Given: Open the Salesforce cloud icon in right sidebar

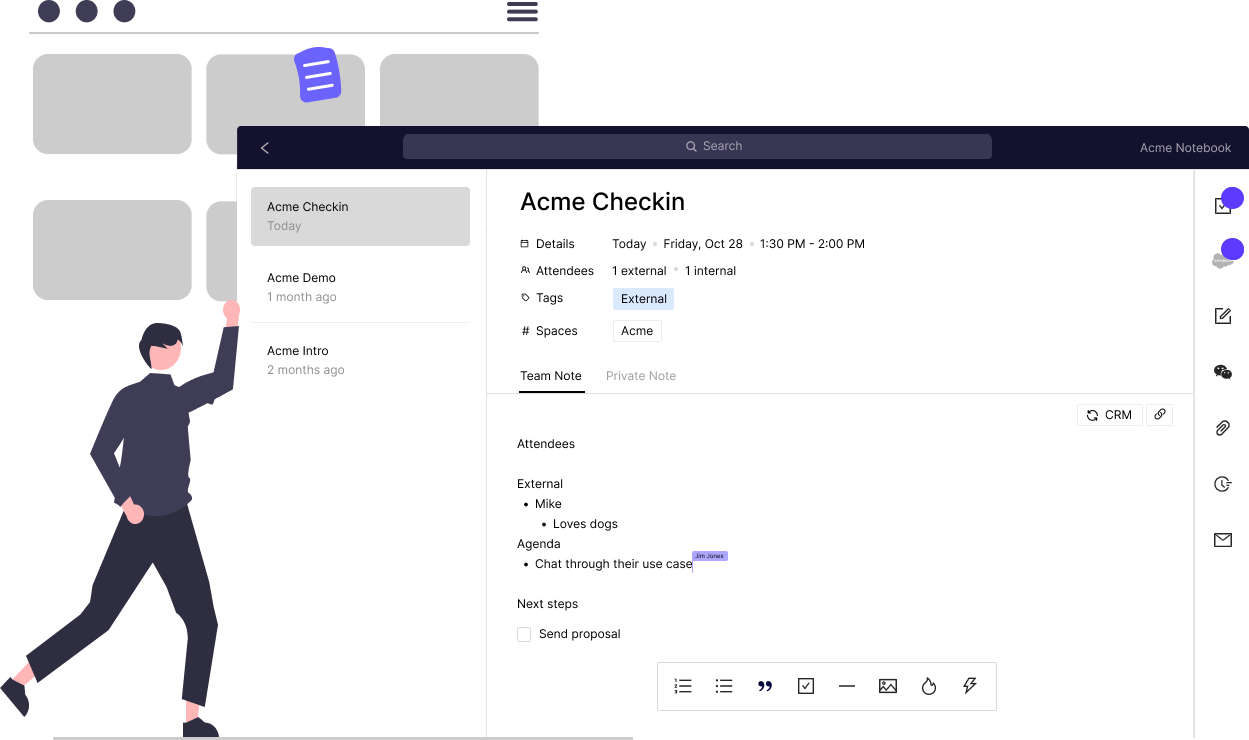Looking at the screenshot, I should tap(1222, 260).
